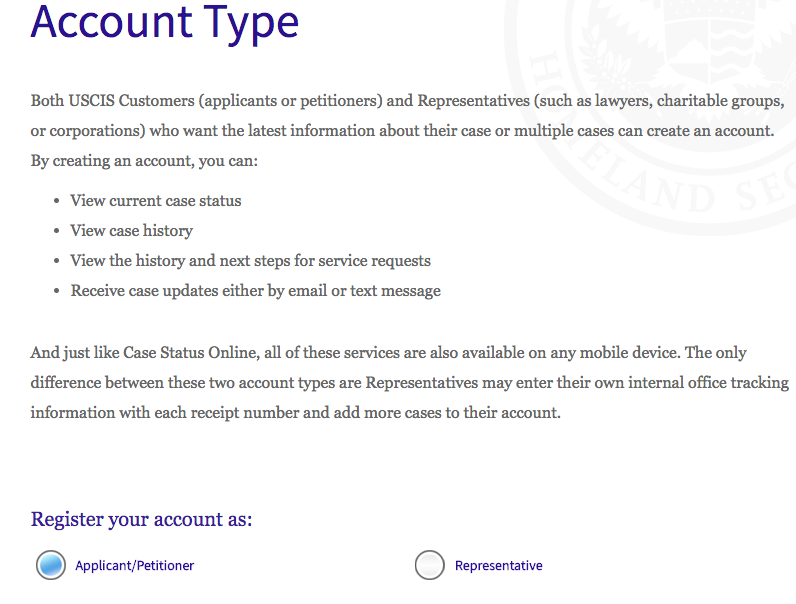Select the Applicant/Petitioner radio button

point(51,565)
